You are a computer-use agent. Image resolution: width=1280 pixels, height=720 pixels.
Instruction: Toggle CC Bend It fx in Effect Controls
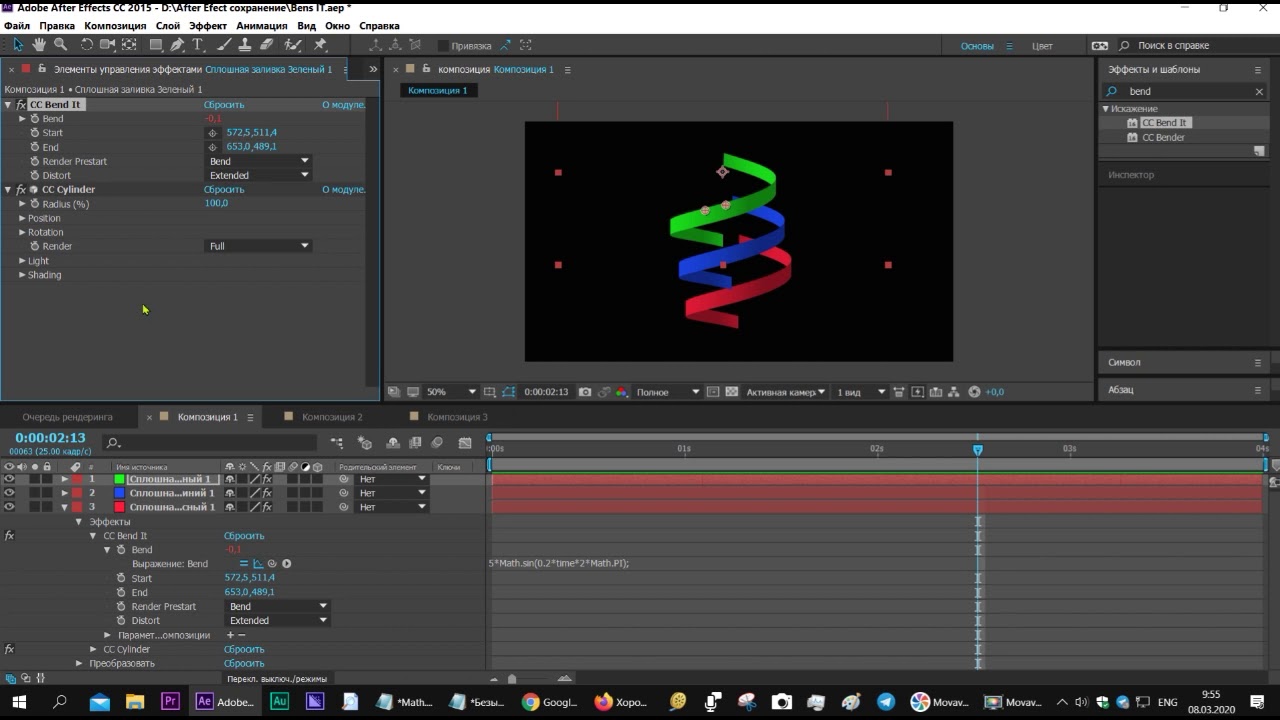(21, 105)
